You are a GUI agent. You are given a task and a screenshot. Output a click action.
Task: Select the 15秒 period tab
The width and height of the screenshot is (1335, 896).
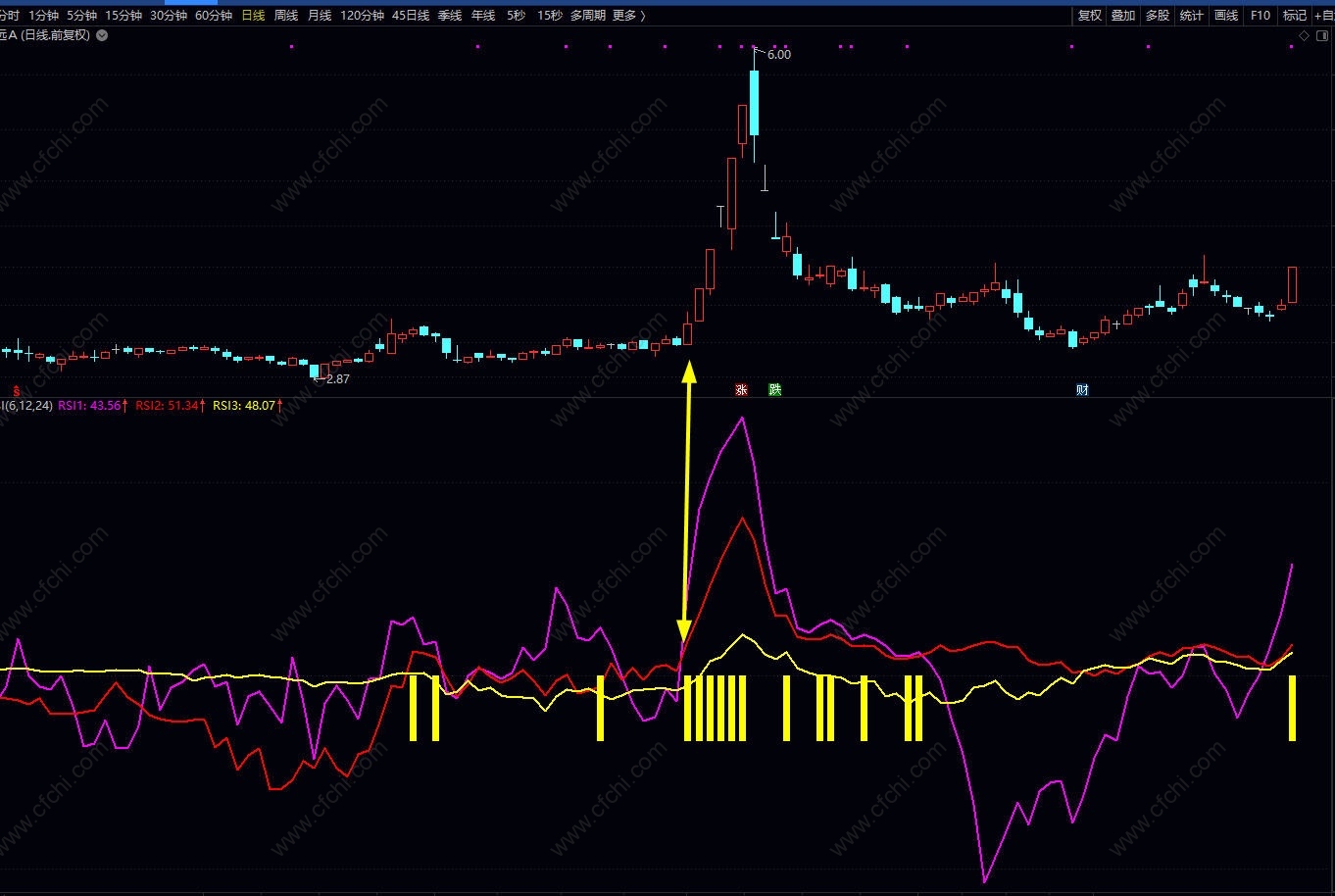pos(549,16)
